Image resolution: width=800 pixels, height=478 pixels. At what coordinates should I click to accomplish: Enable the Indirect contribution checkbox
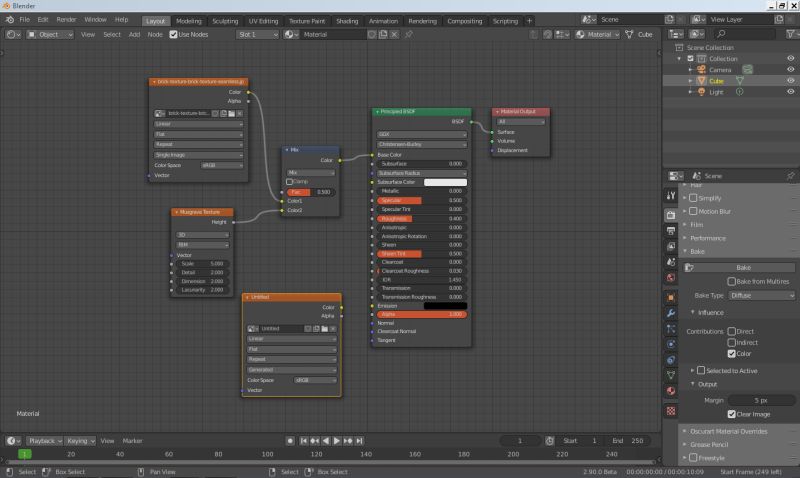pyautogui.click(x=732, y=343)
